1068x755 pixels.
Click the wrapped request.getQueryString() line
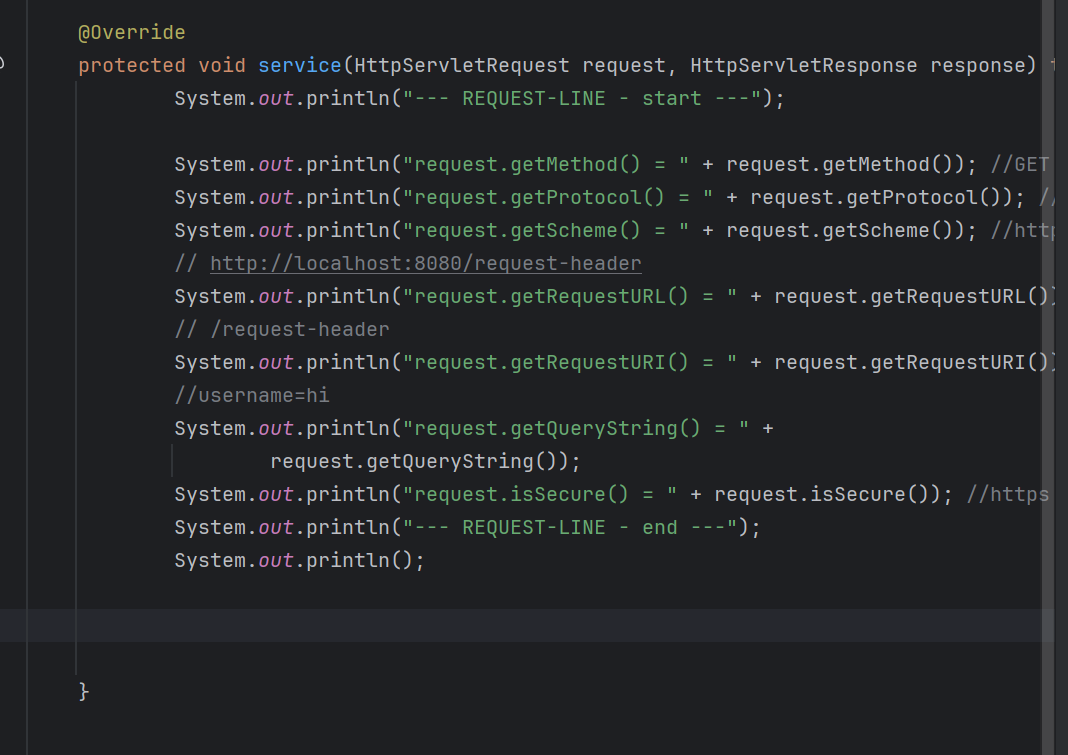click(x=425, y=461)
